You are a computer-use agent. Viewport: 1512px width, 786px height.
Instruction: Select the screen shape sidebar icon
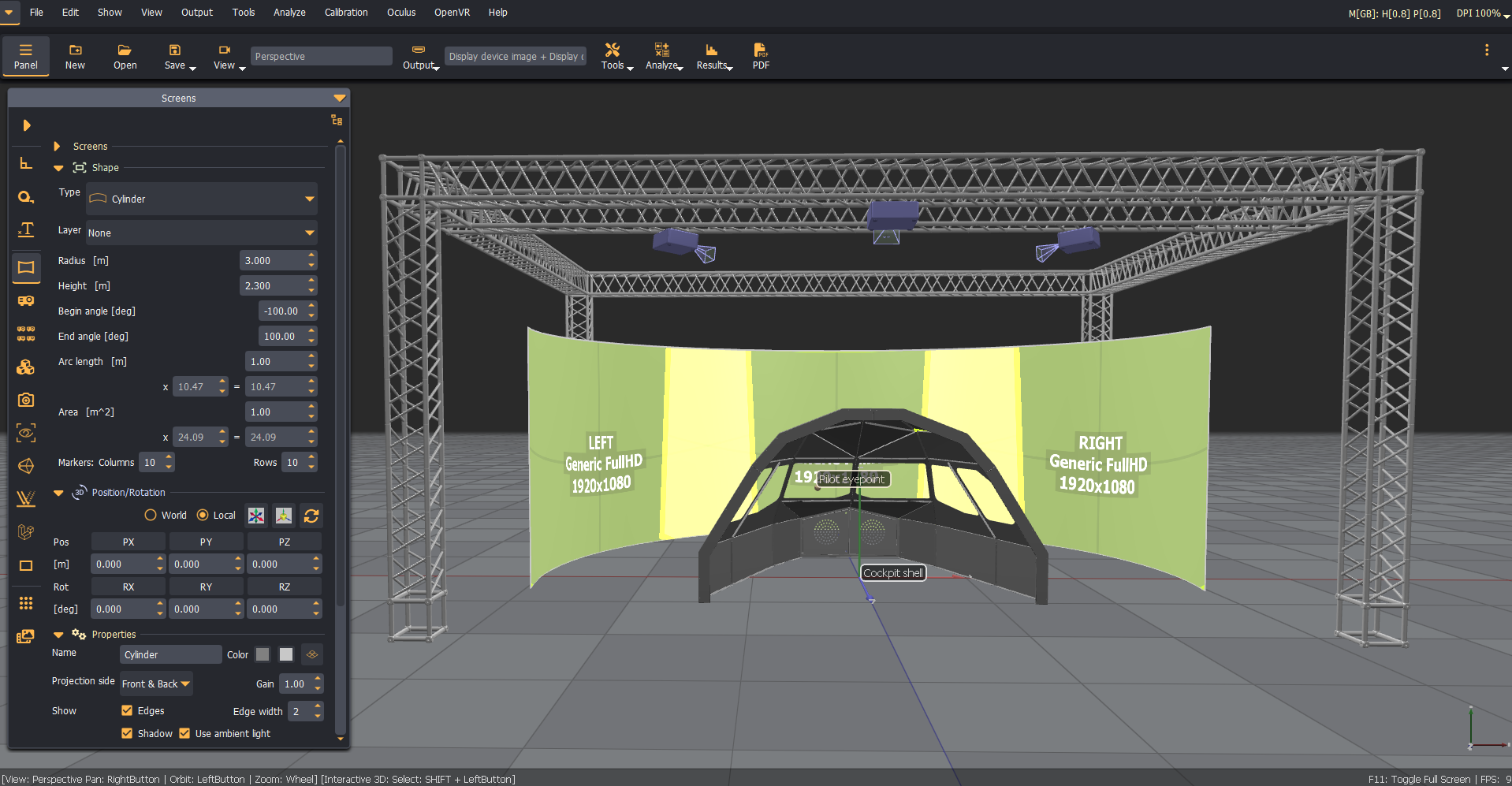26,267
